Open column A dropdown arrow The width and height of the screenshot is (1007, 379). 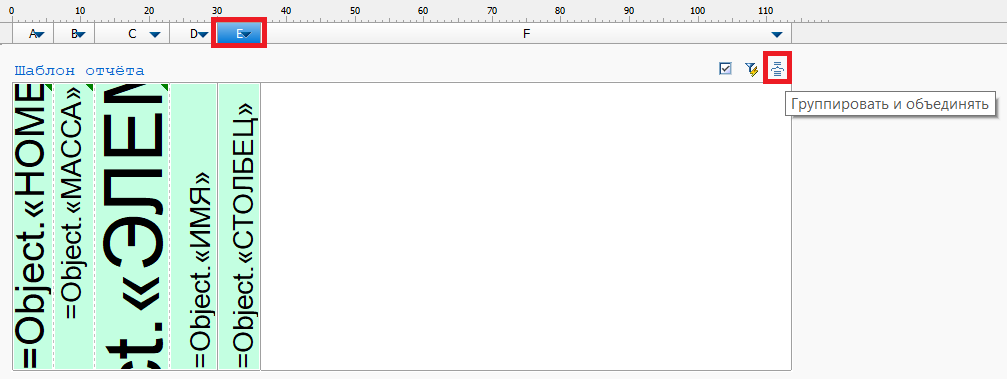(39, 35)
